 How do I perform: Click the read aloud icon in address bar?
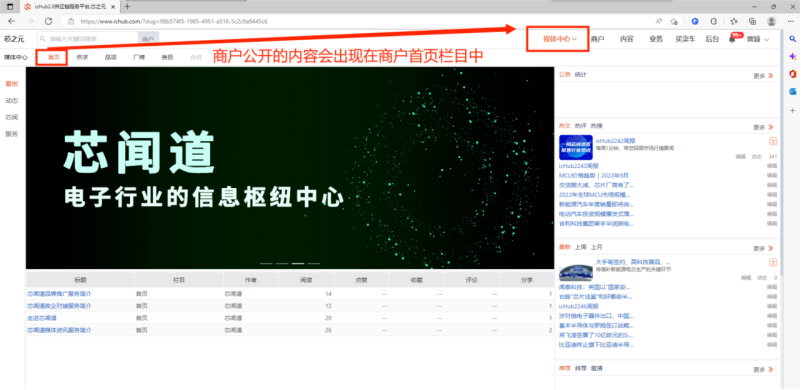[659, 21]
